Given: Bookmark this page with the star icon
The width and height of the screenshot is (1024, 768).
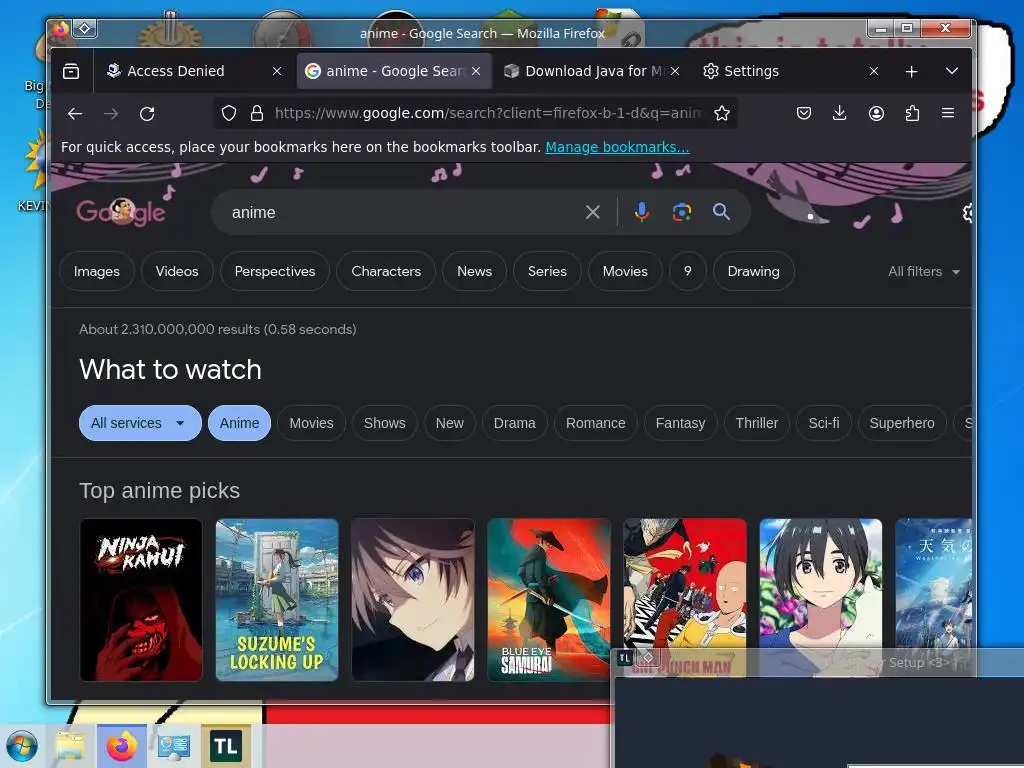Looking at the screenshot, I should click(x=722, y=114).
